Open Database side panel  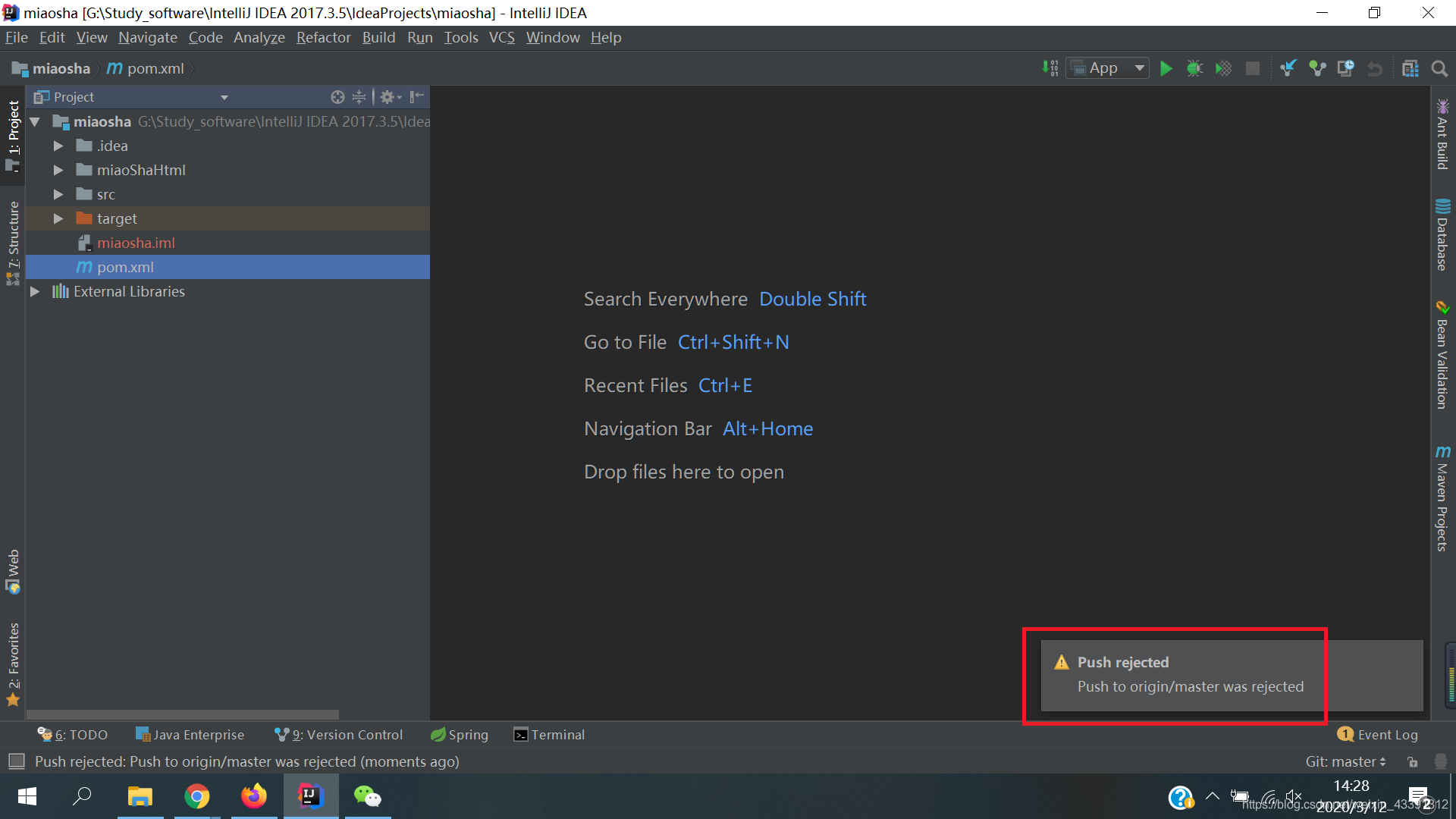pos(1442,234)
